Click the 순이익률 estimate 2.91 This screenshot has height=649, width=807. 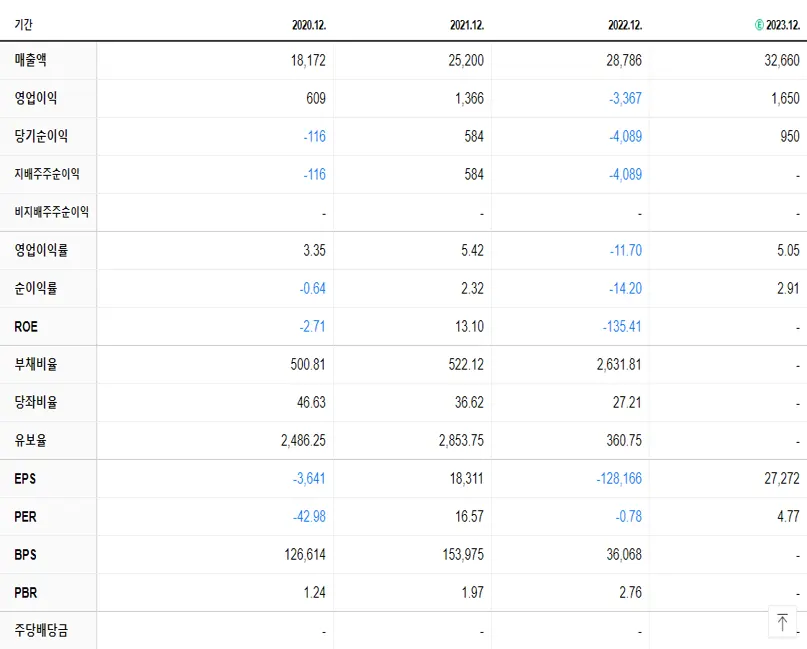(788, 288)
